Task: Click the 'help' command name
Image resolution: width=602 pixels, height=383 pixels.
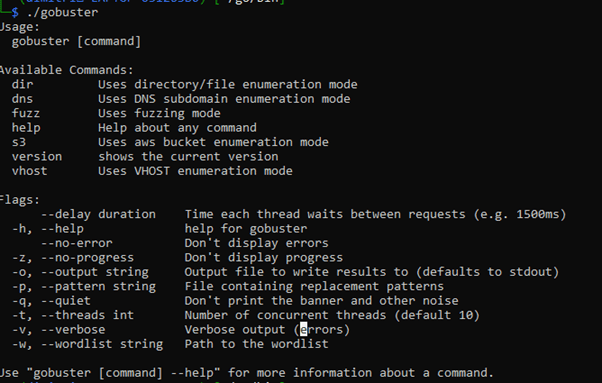Action: 26,128
